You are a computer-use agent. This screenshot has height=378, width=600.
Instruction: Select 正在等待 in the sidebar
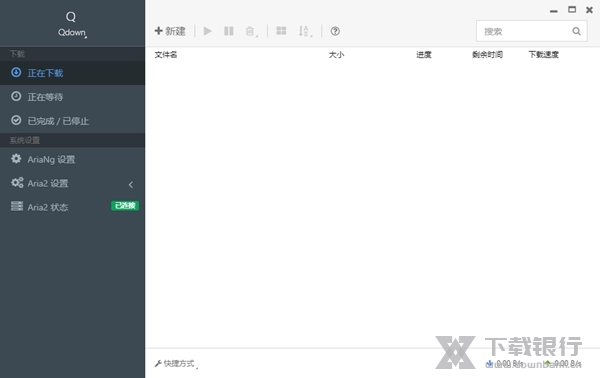click(x=72, y=97)
